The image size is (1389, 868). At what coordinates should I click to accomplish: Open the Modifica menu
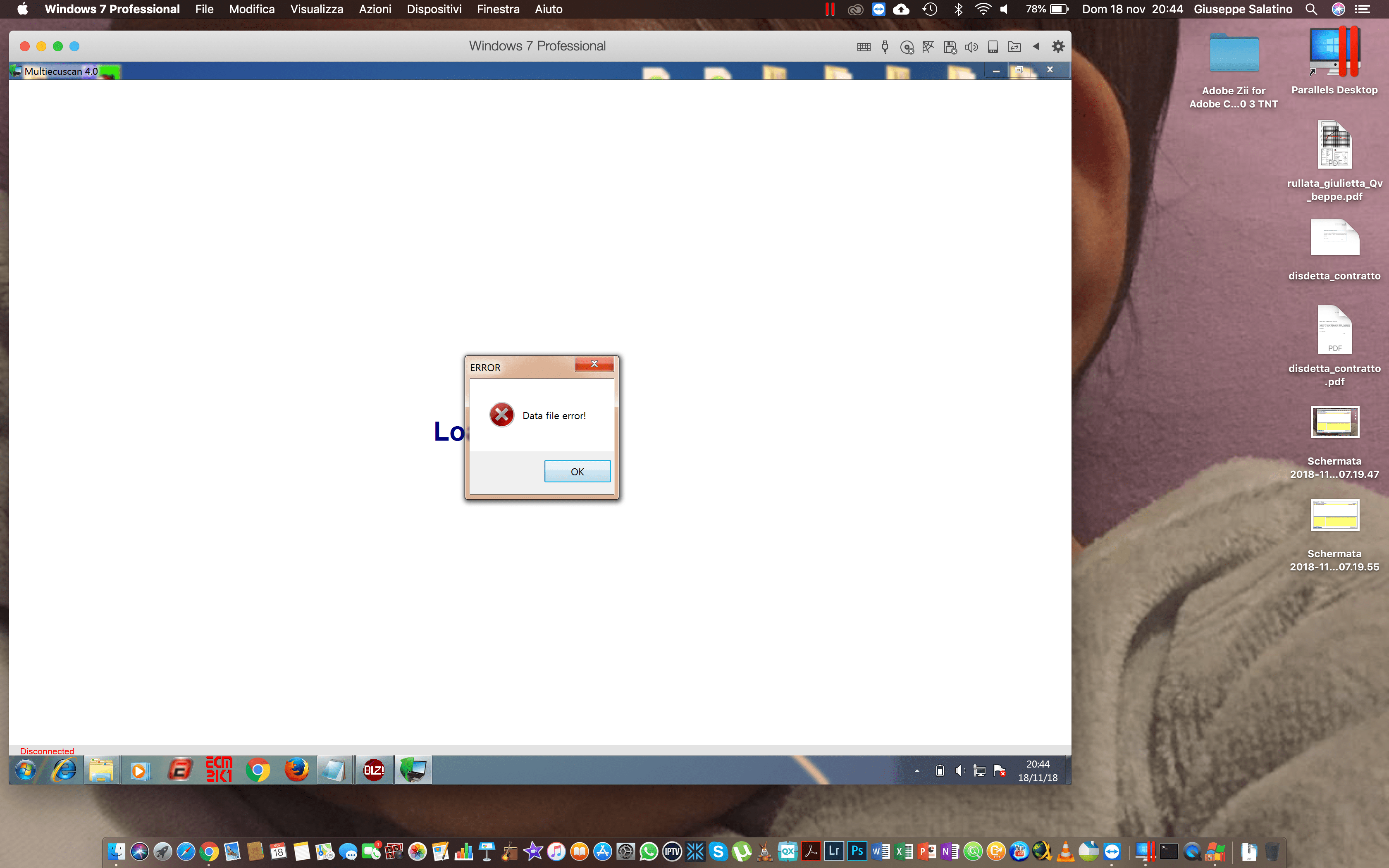pos(252,9)
